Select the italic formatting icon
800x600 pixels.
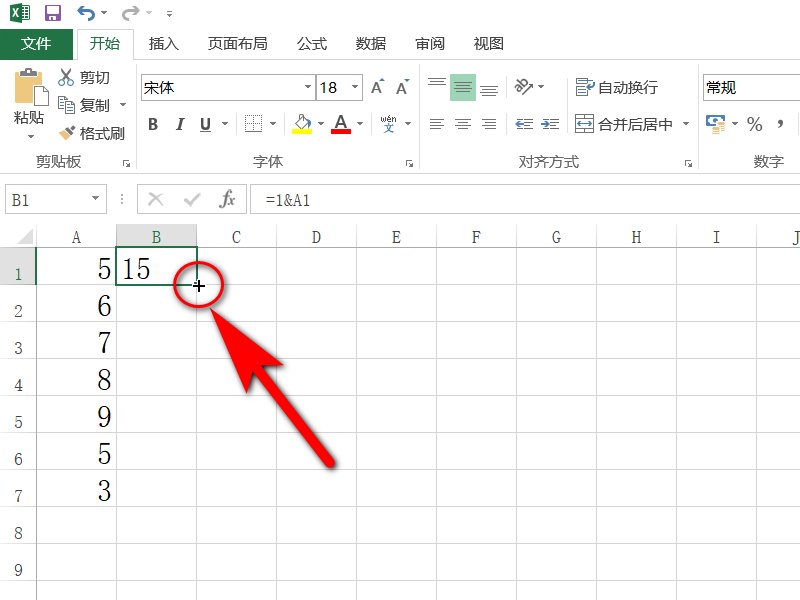pyautogui.click(x=180, y=123)
